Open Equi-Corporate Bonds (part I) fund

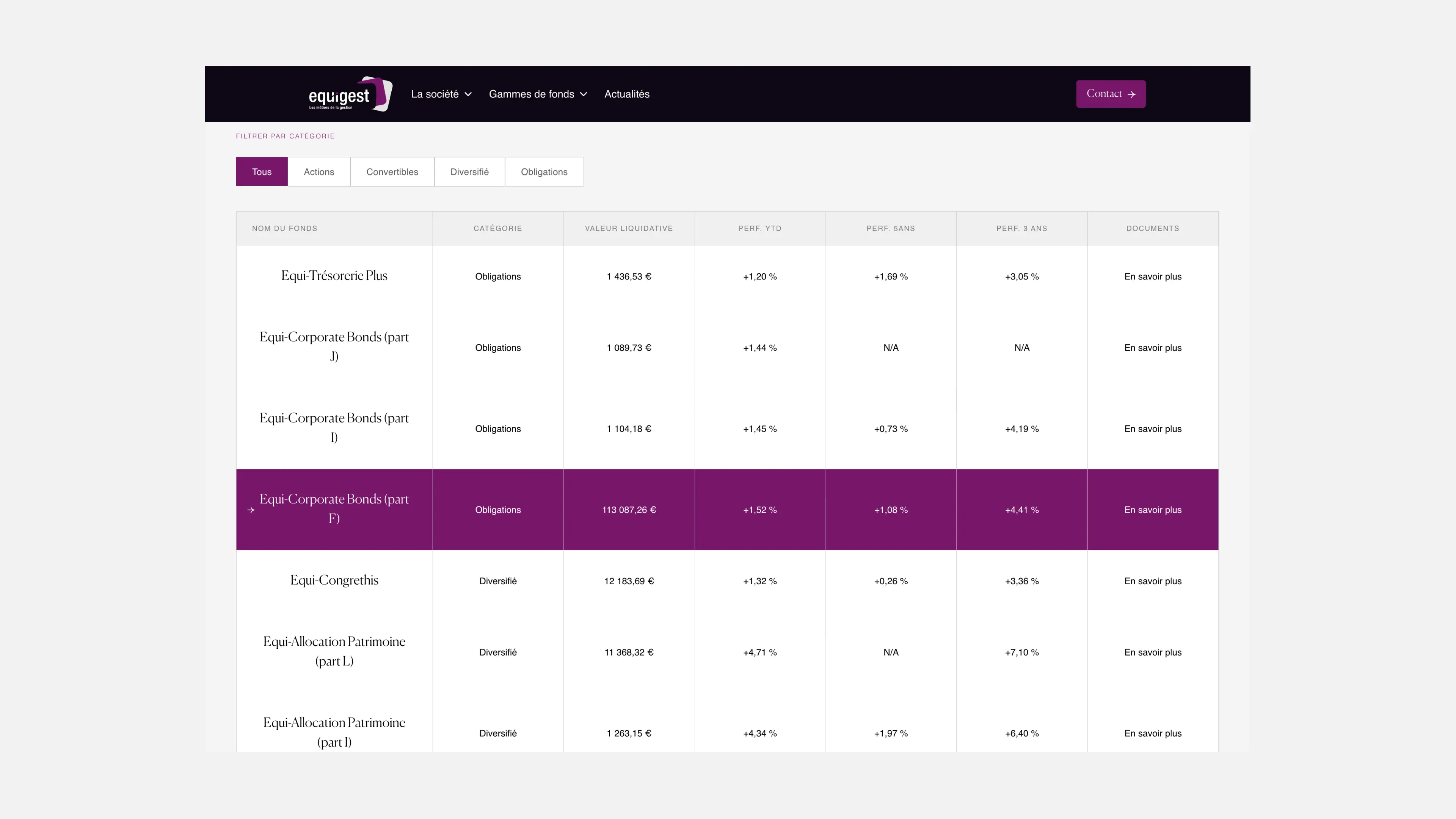point(334,427)
